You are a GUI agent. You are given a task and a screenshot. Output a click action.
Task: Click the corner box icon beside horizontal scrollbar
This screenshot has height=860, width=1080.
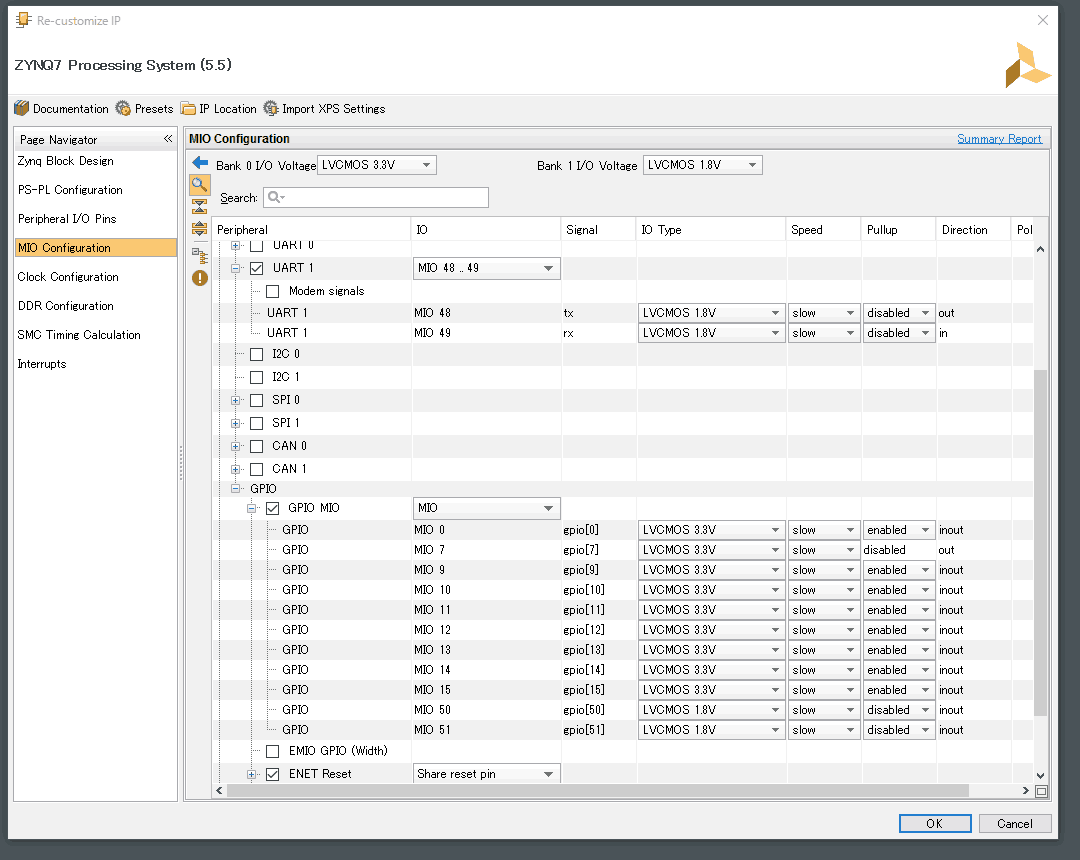coord(1041,791)
